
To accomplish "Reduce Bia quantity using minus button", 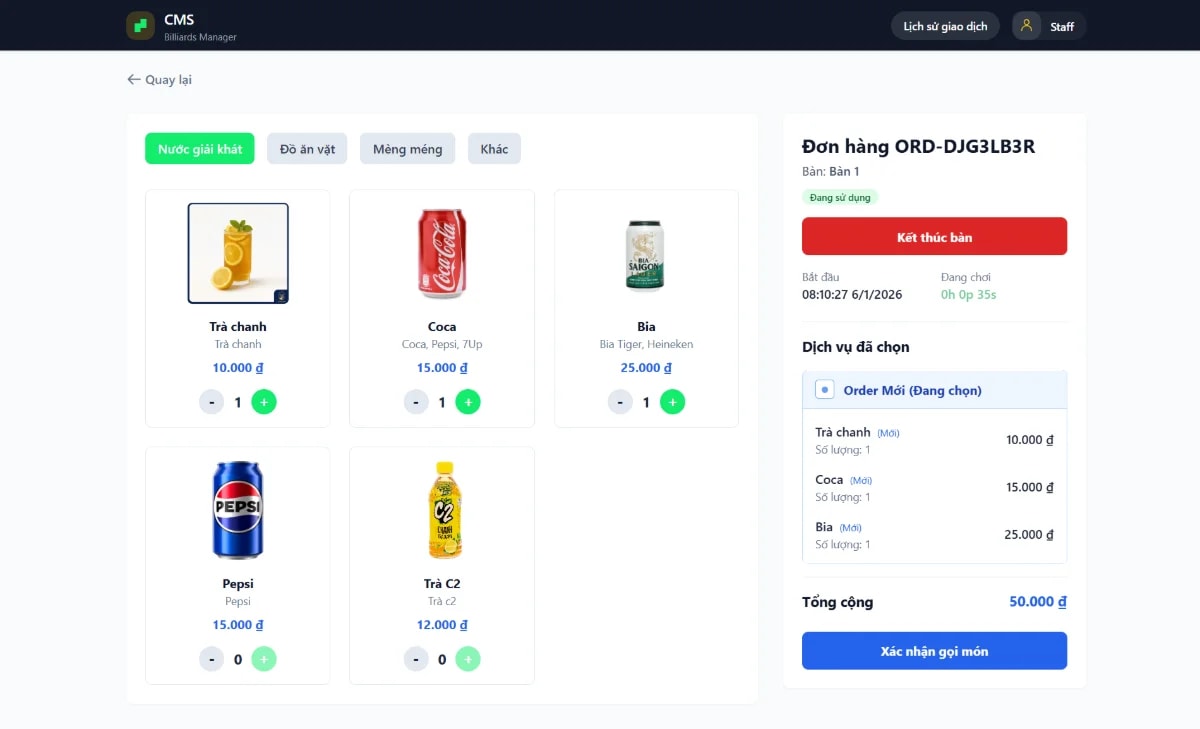I will (620, 402).
